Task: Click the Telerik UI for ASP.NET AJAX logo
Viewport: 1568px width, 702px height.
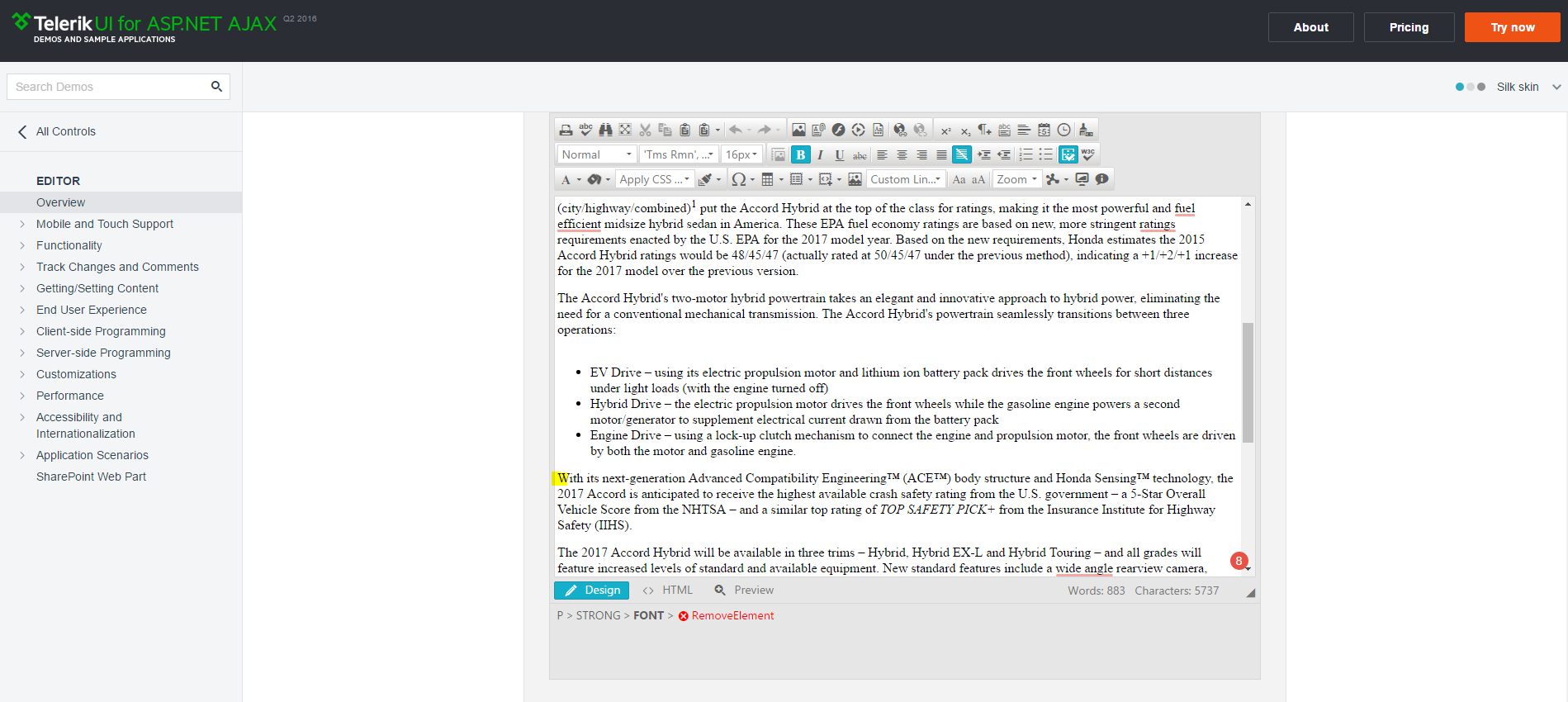Action: (x=144, y=27)
